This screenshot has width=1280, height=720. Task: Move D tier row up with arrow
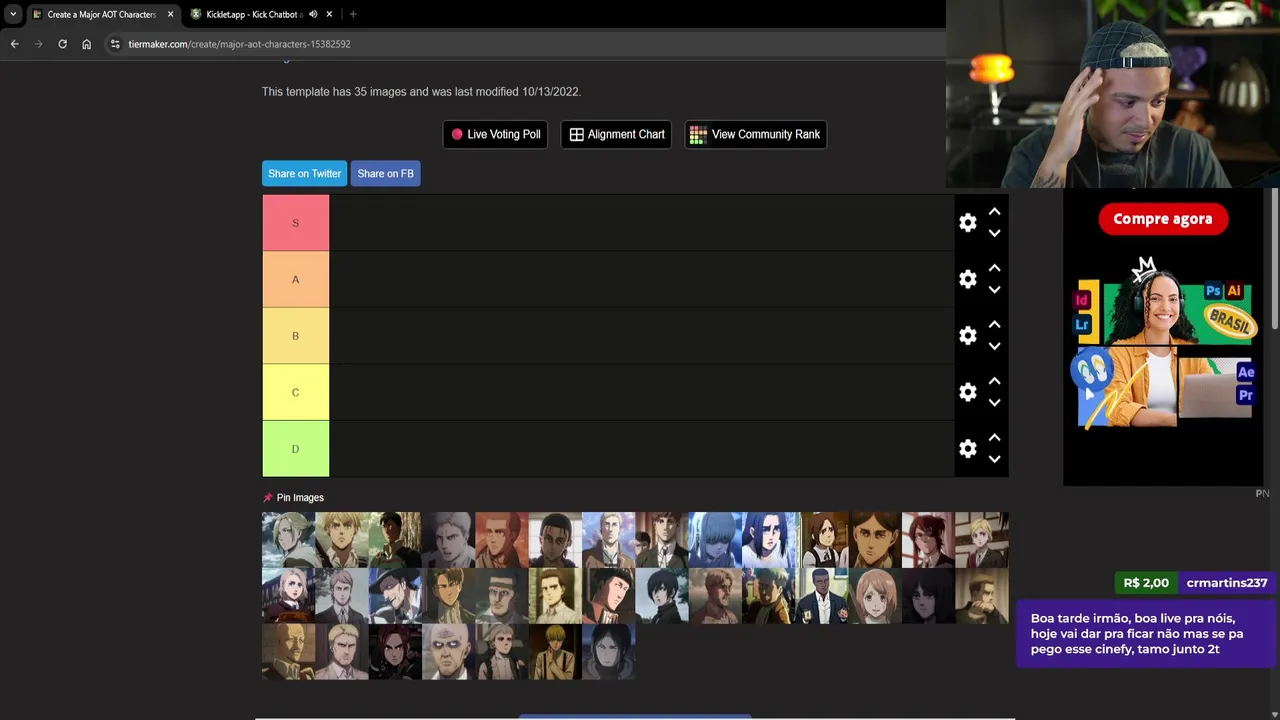point(994,438)
